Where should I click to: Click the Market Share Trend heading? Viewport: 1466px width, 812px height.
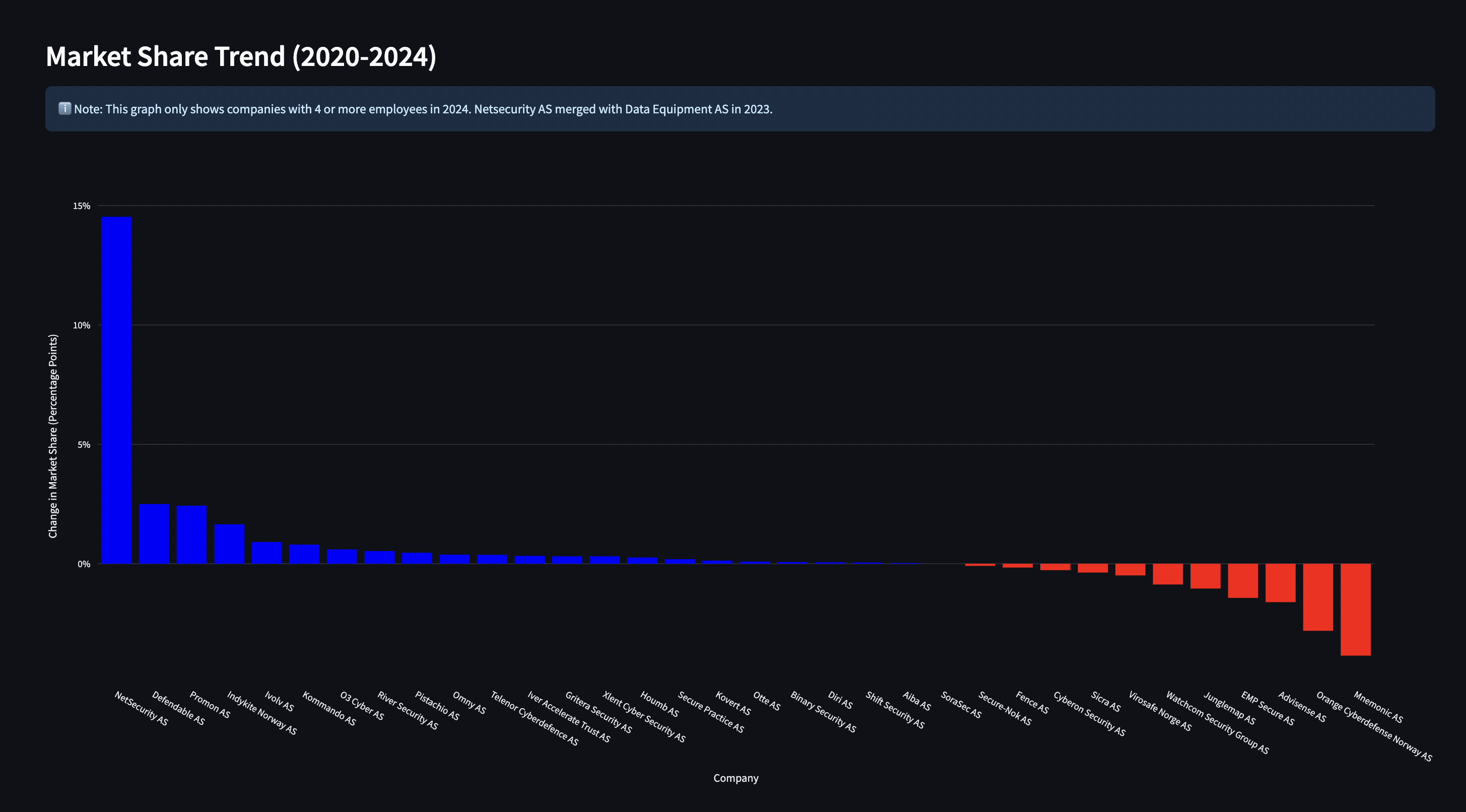pos(241,56)
